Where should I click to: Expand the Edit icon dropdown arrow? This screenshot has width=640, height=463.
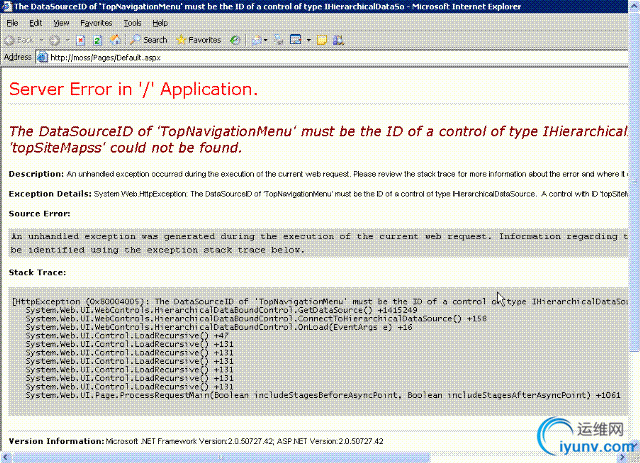[x=309, y=40]
